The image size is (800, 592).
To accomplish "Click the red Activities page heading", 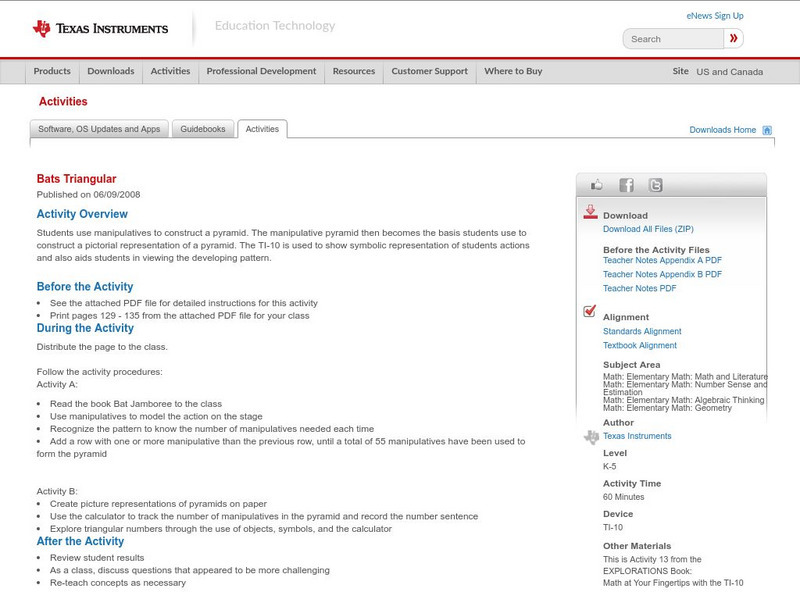I will click(x=63, y=101).
